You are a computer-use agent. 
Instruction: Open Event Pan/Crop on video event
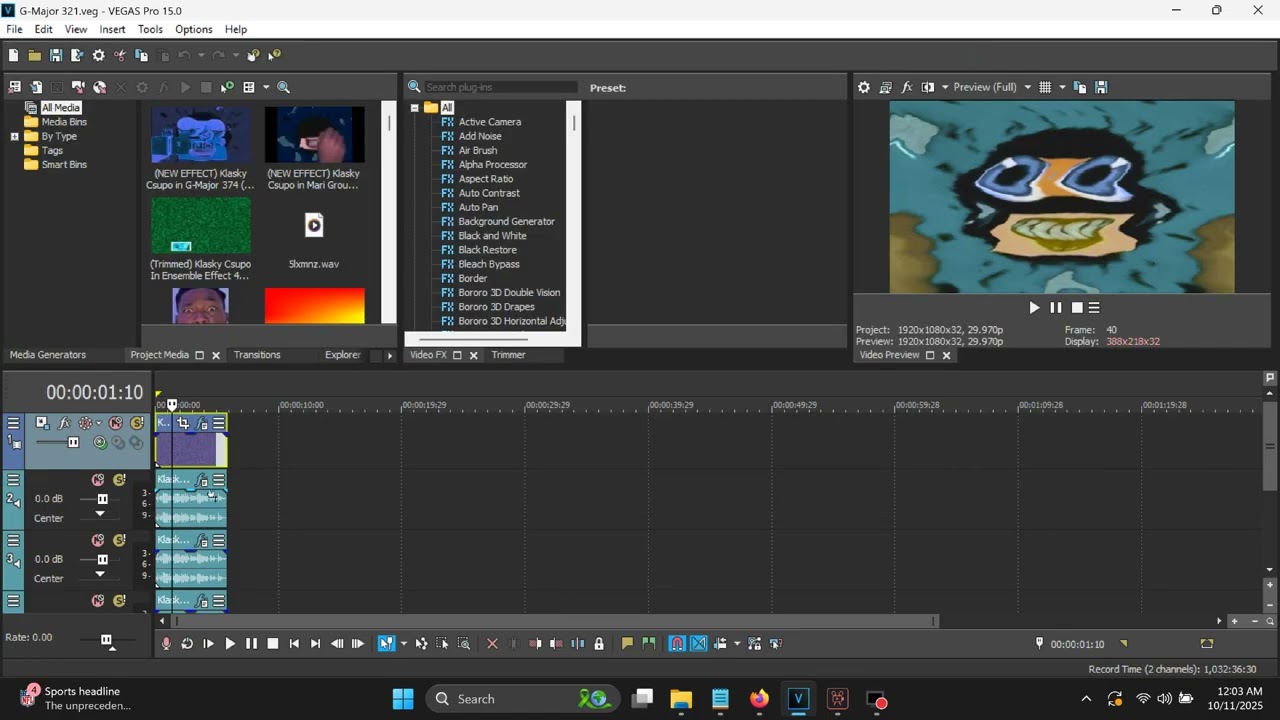click(x=183, y=423)
